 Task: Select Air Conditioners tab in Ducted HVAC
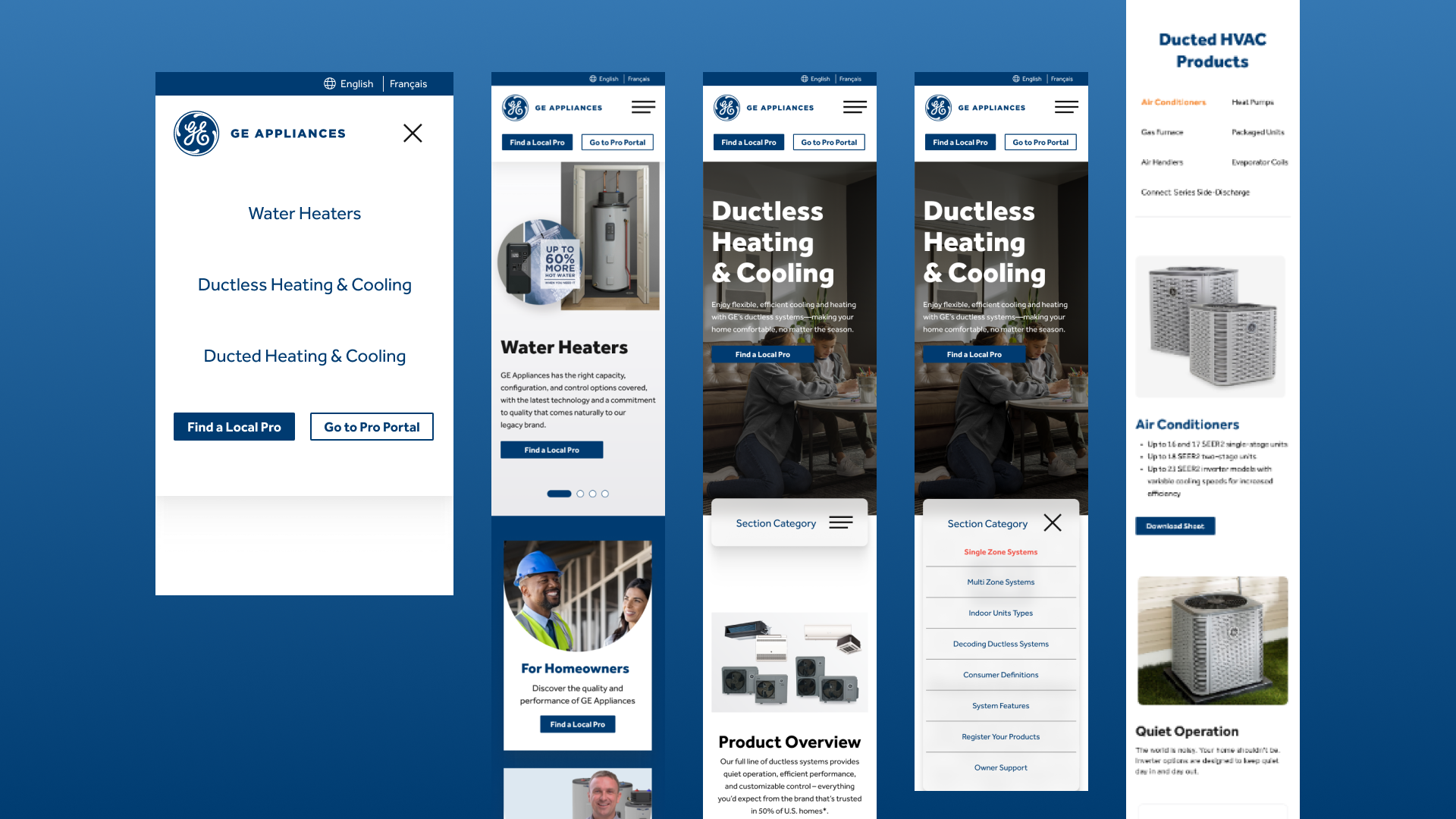[1173, 102]
